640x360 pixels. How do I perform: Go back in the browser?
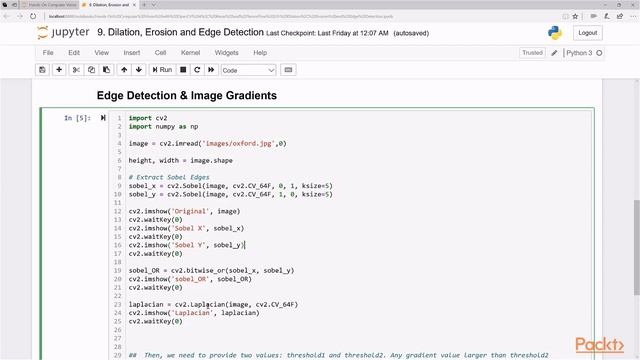(6, 16)
